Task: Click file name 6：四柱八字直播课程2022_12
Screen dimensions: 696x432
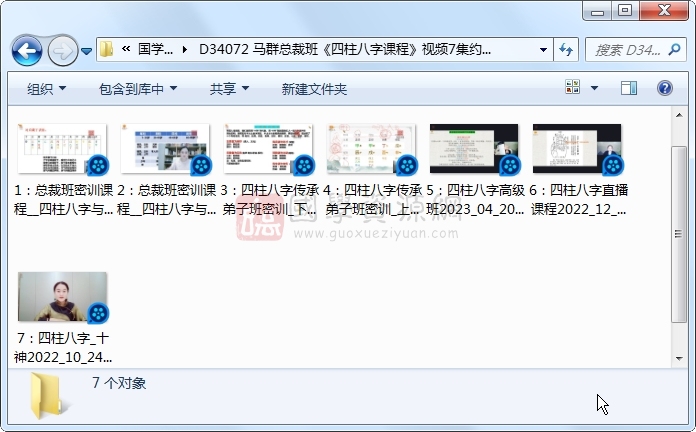Action: (578, 199)
